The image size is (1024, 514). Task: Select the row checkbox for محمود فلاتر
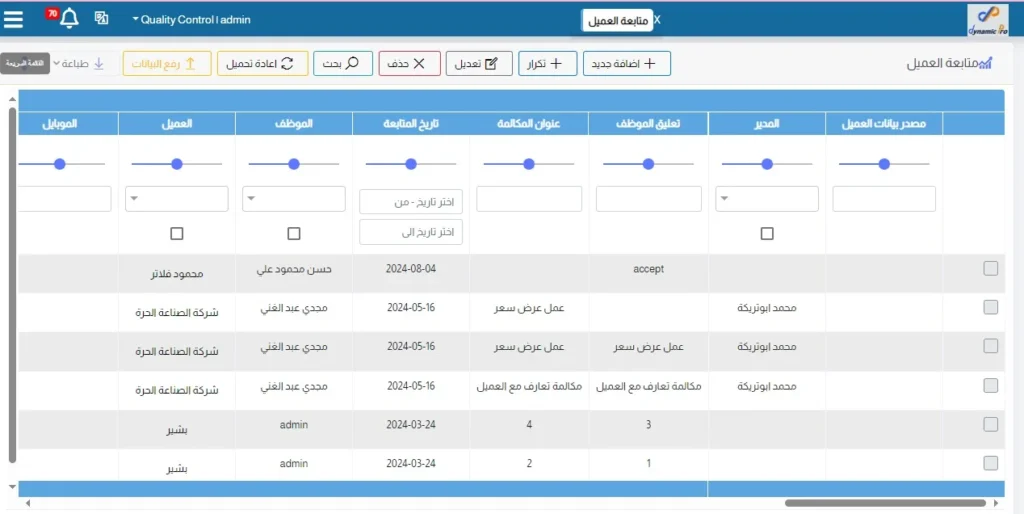(x=990, y=268)
